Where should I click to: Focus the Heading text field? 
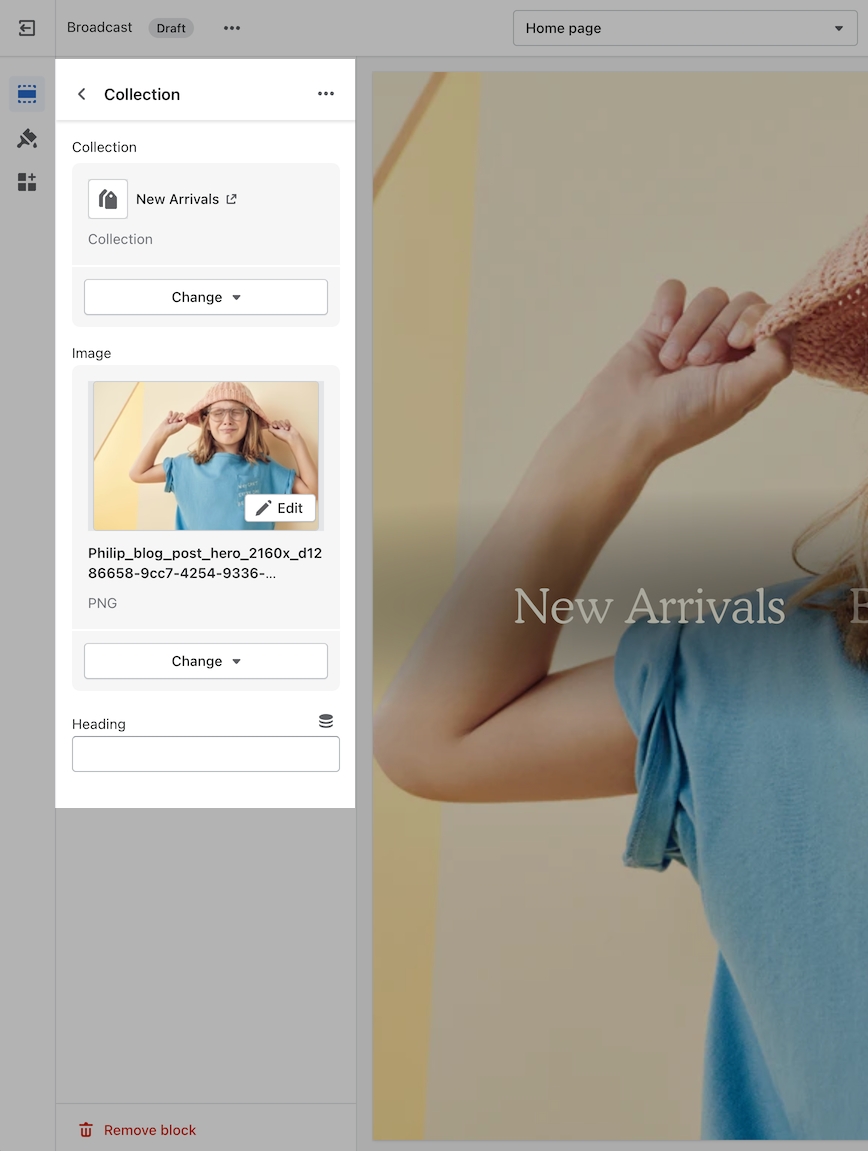click(206, 754)
